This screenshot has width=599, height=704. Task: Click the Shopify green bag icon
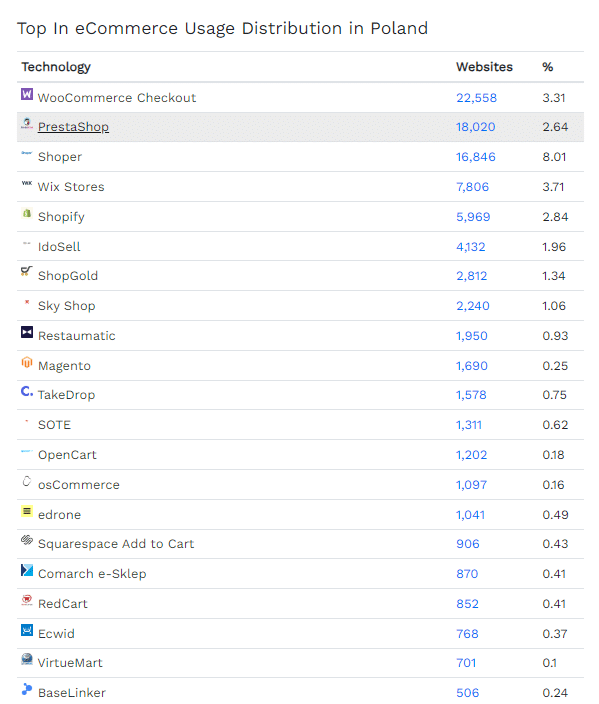[x=27, y=213]
